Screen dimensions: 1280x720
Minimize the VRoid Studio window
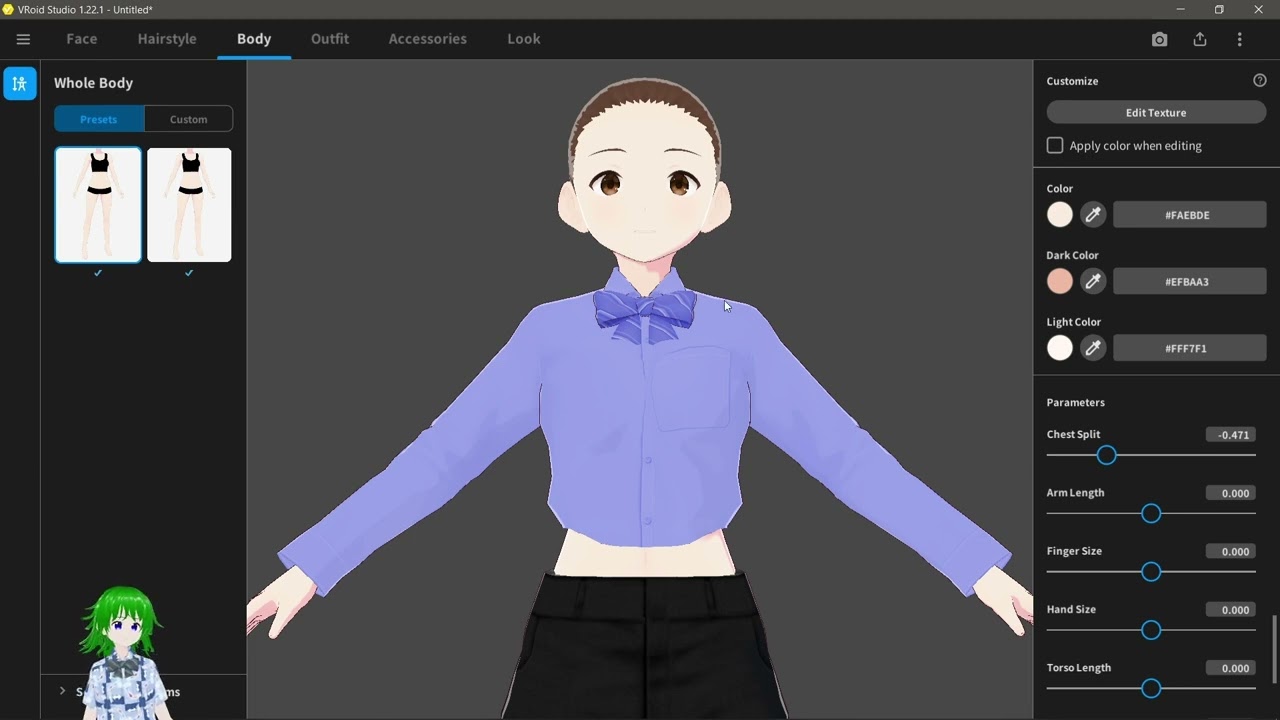(1180, 9)
